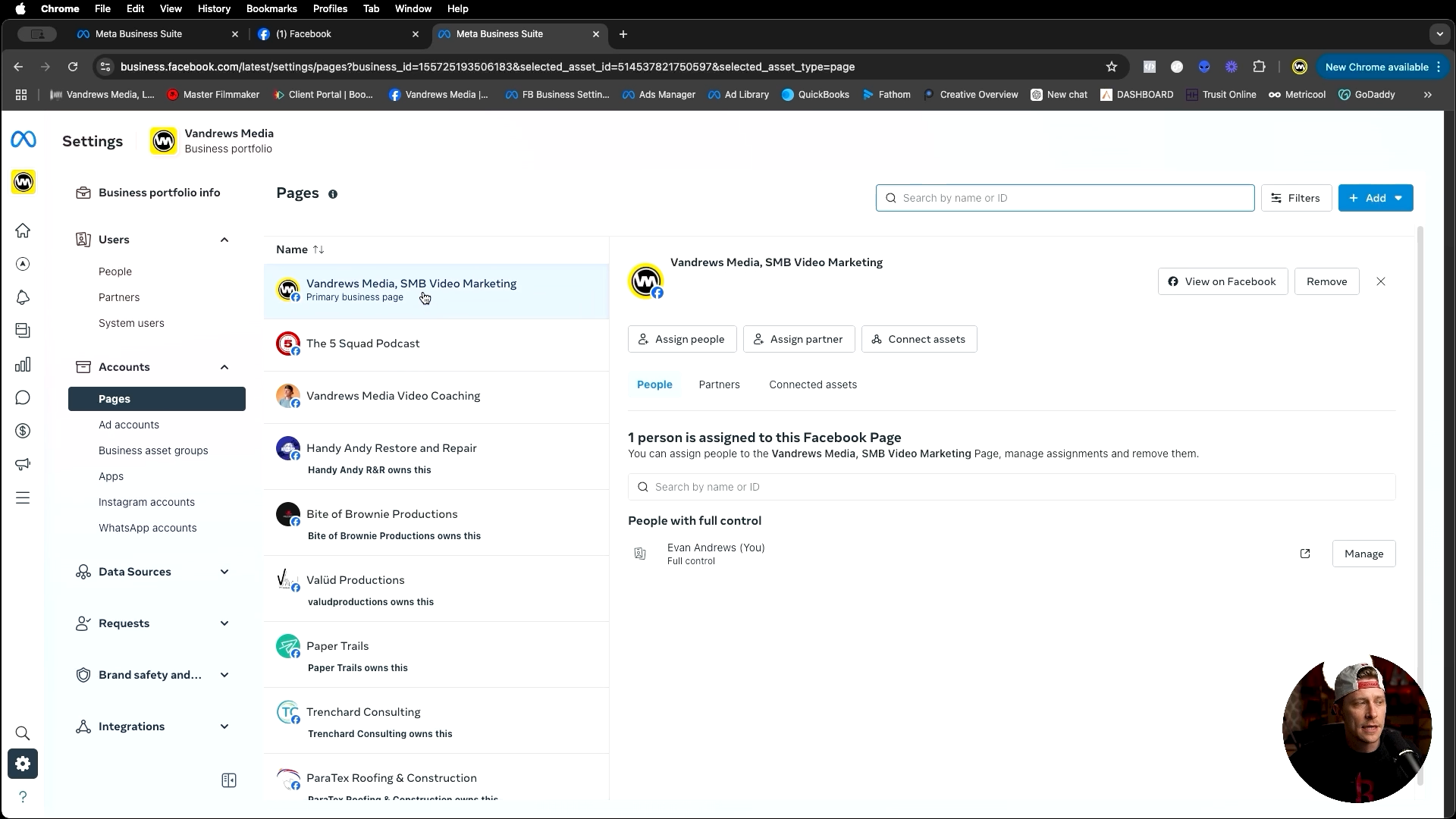Viewport: 1456px width, 819px height.
Task: Open the Settings gear icon
Action: point(23,764)
